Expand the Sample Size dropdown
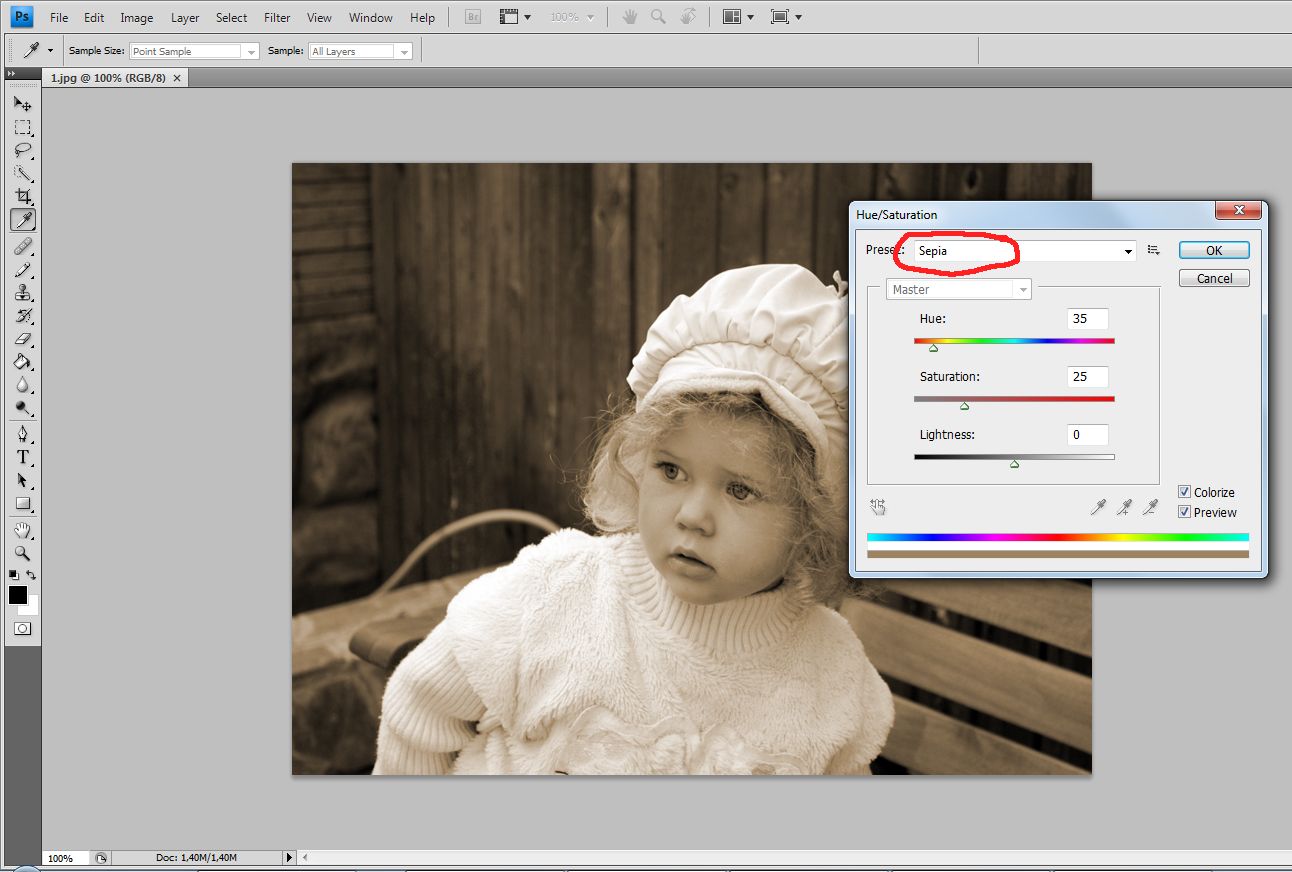The image size is (1292, 872). [194, 51]
